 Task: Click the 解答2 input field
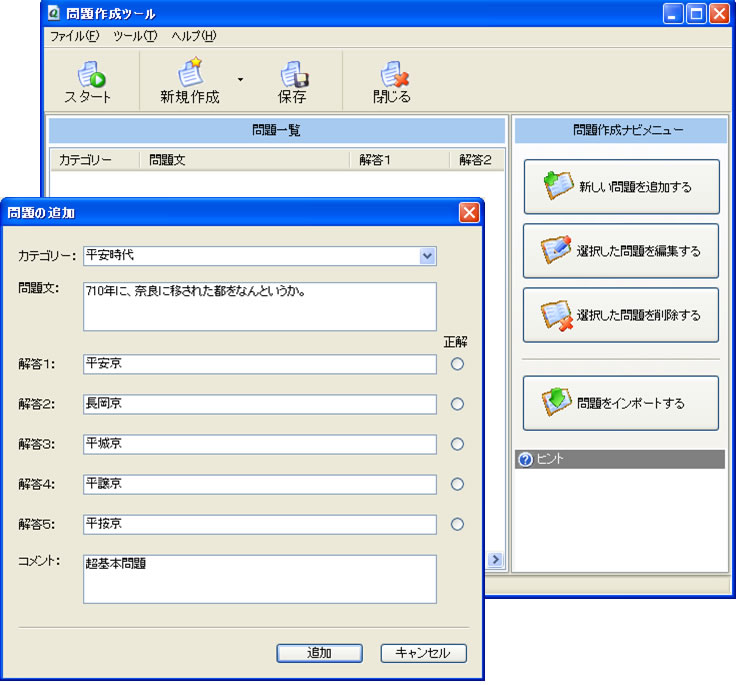260,404
